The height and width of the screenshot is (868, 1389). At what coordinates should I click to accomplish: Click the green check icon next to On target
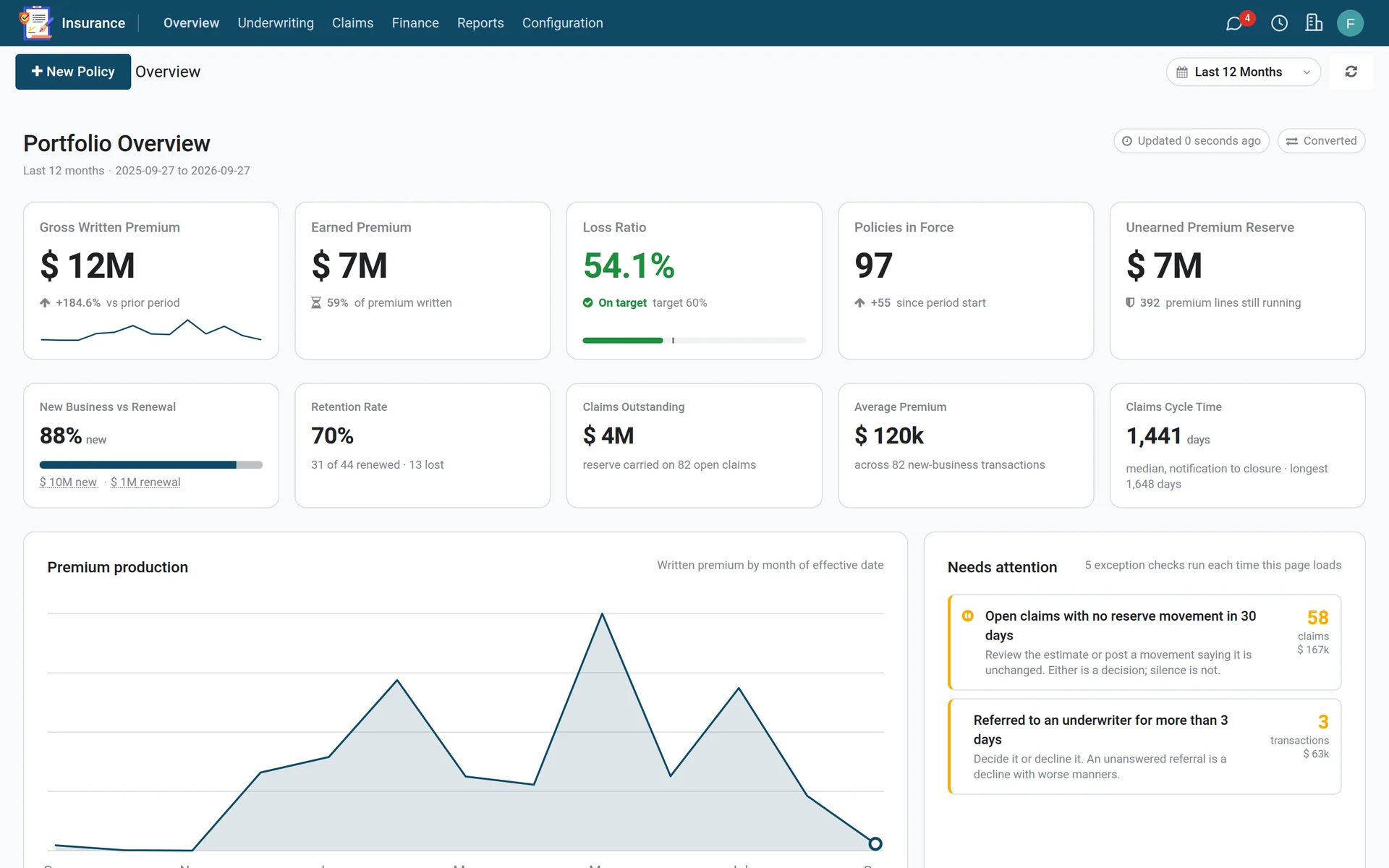[588, 303]
